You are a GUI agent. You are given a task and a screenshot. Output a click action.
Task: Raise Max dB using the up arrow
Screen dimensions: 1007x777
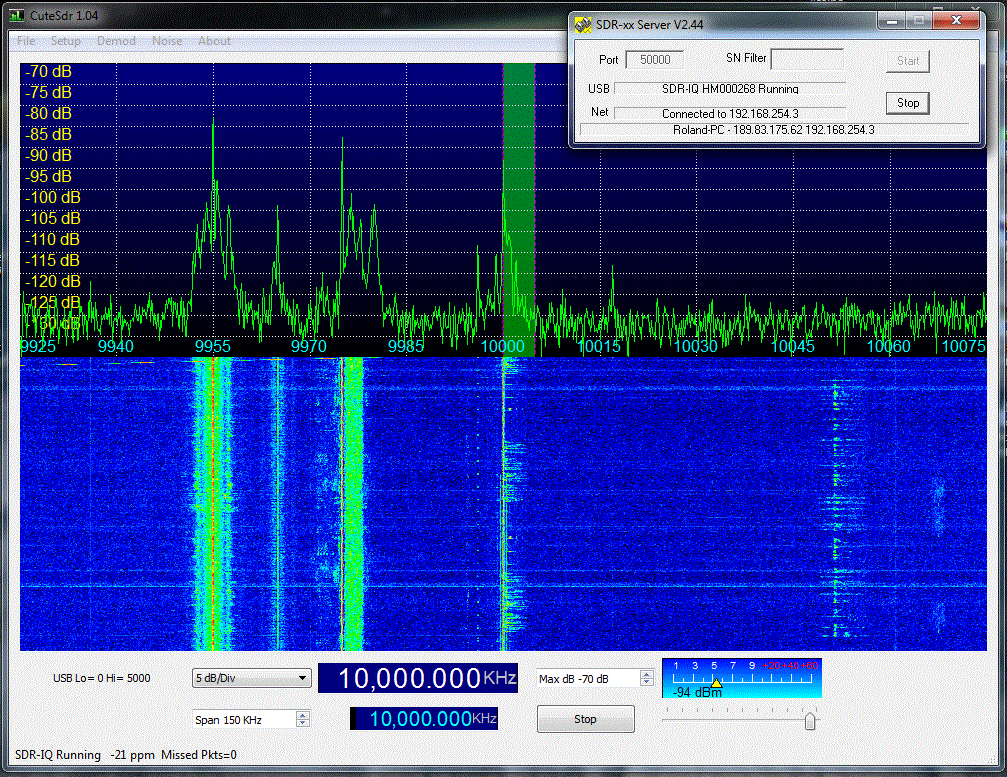(x=647, y=674)
